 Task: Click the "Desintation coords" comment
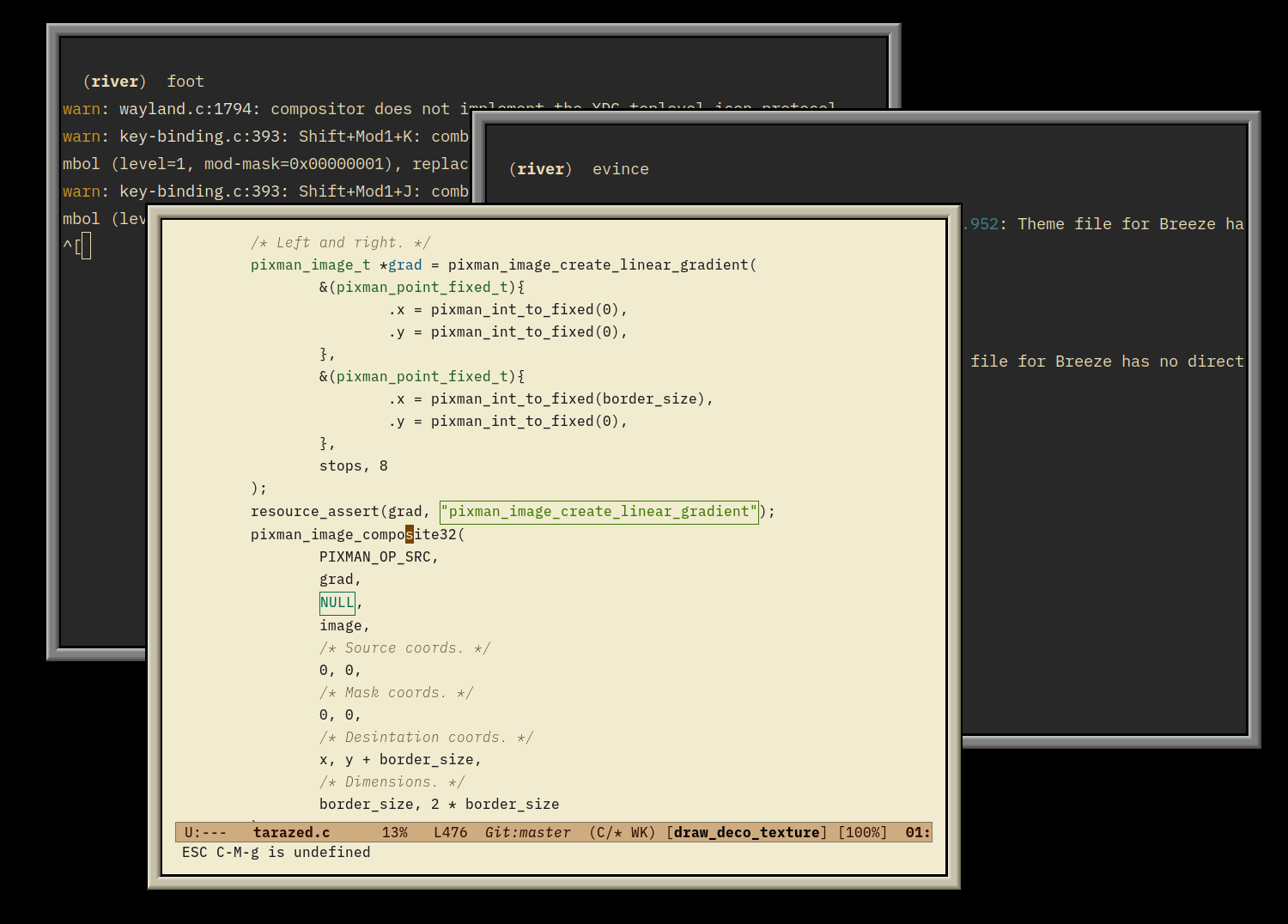tap(426, 738)
